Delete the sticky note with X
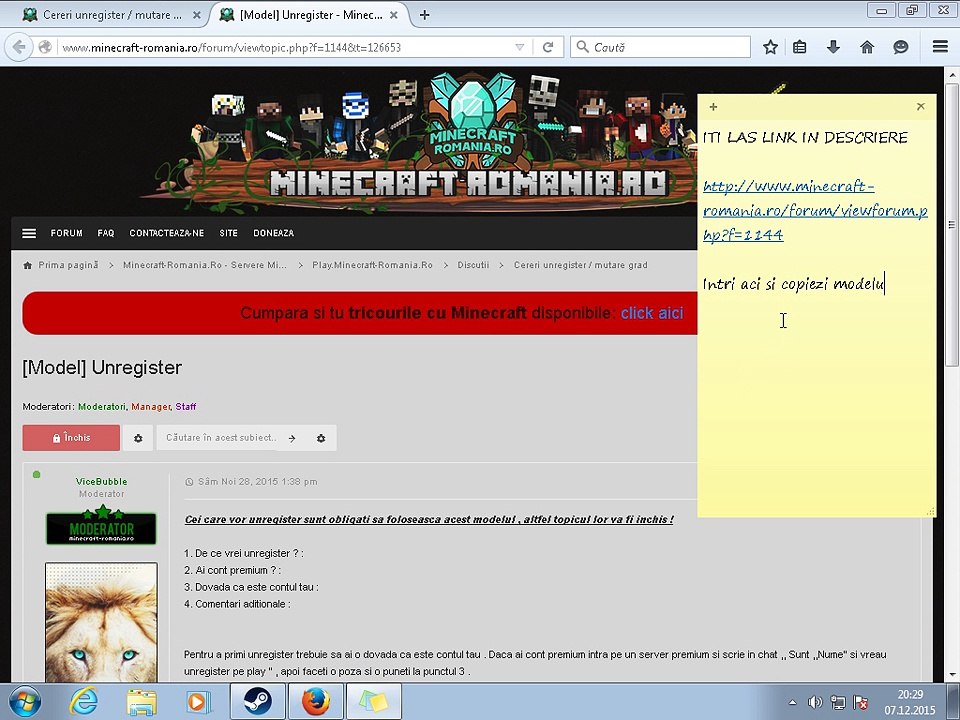Screen dimensions: 960x720 (921, 107)
